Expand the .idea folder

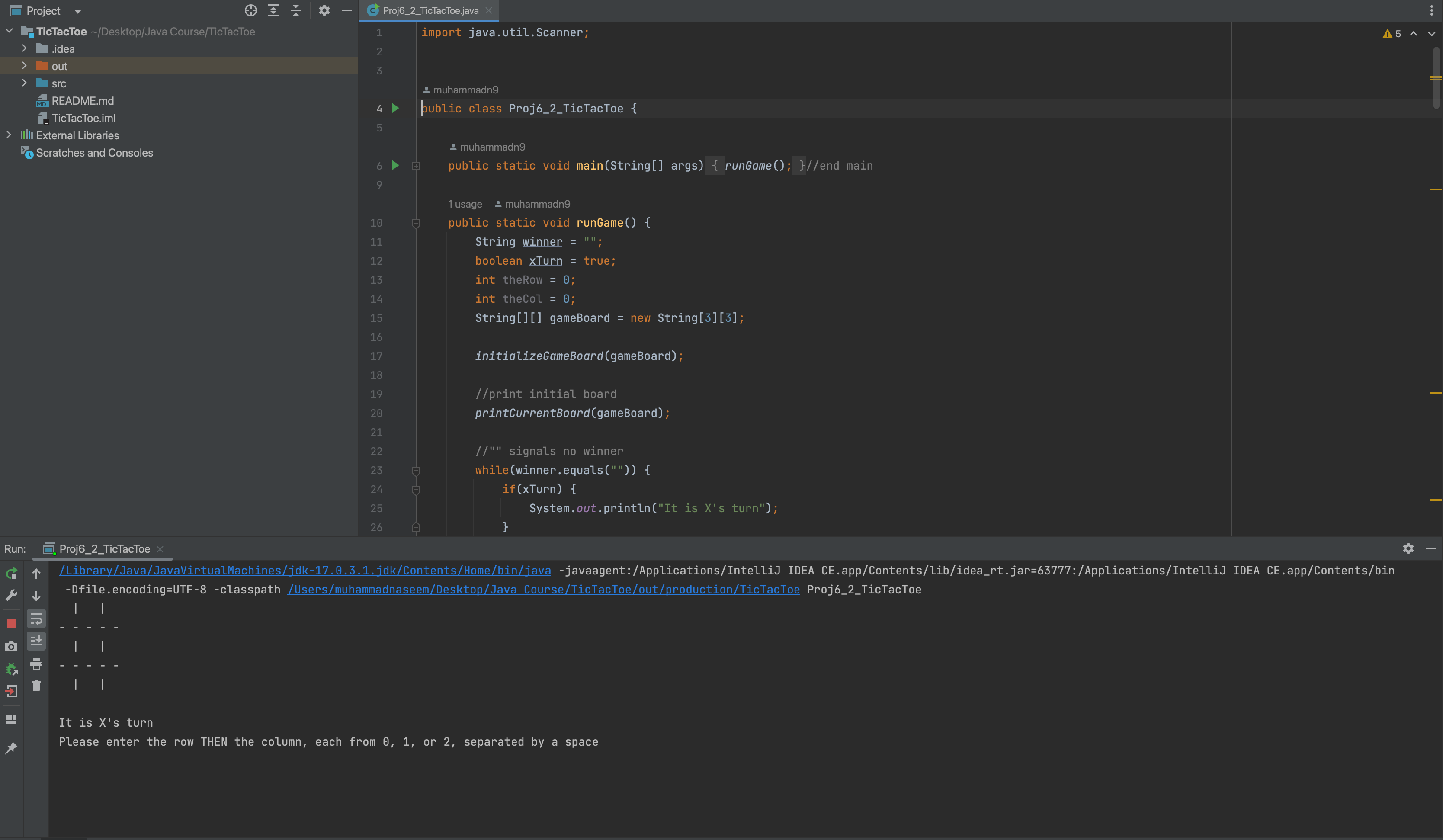pyautogui.click(x=24, y=49)
